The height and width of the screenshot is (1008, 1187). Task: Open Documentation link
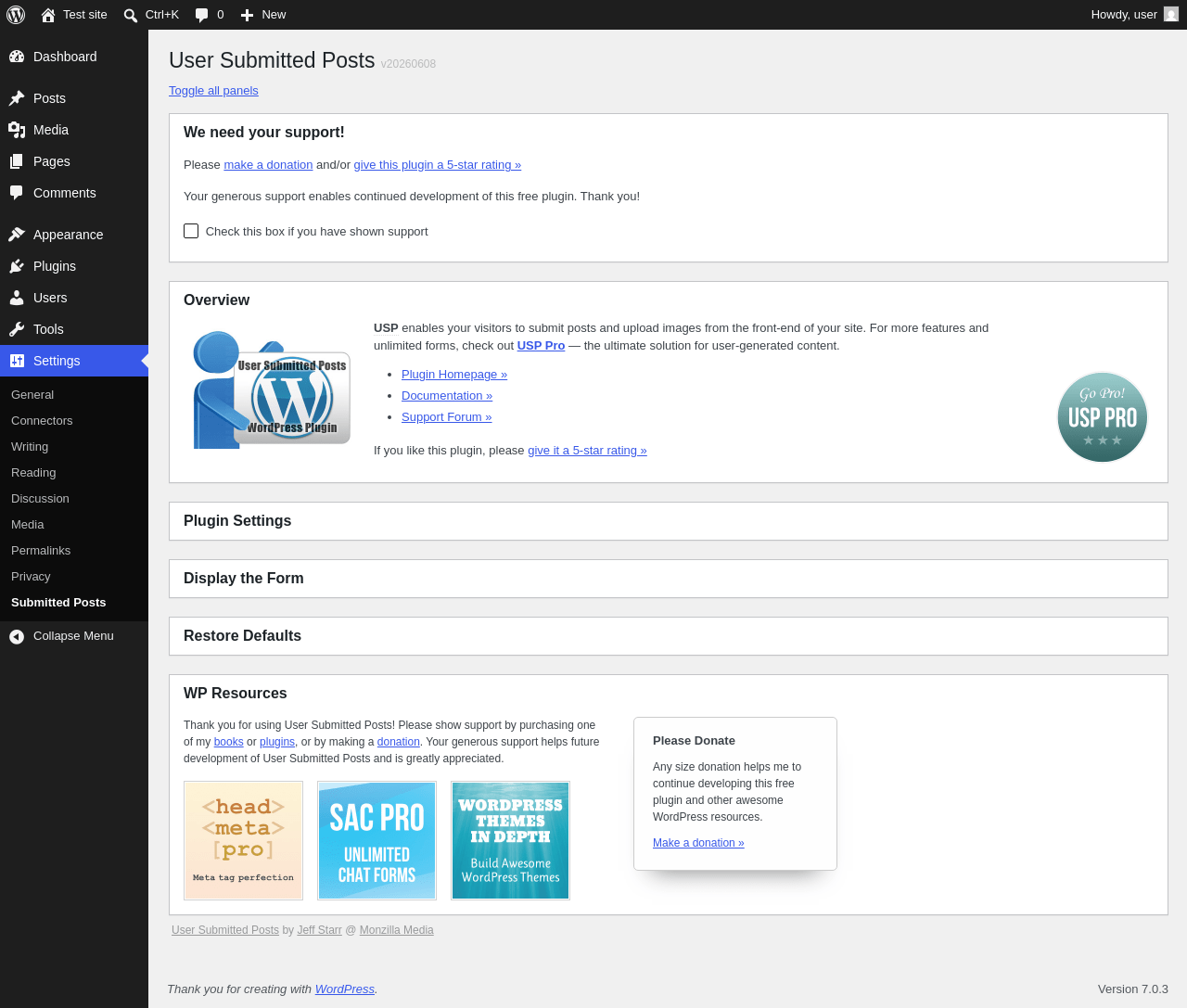click(447, 396)
